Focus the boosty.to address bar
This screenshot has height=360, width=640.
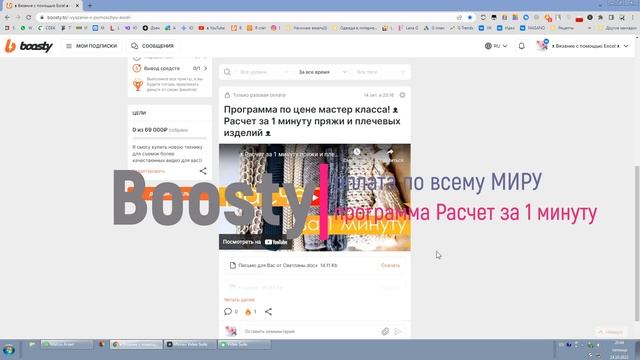[x=245, y=18]
